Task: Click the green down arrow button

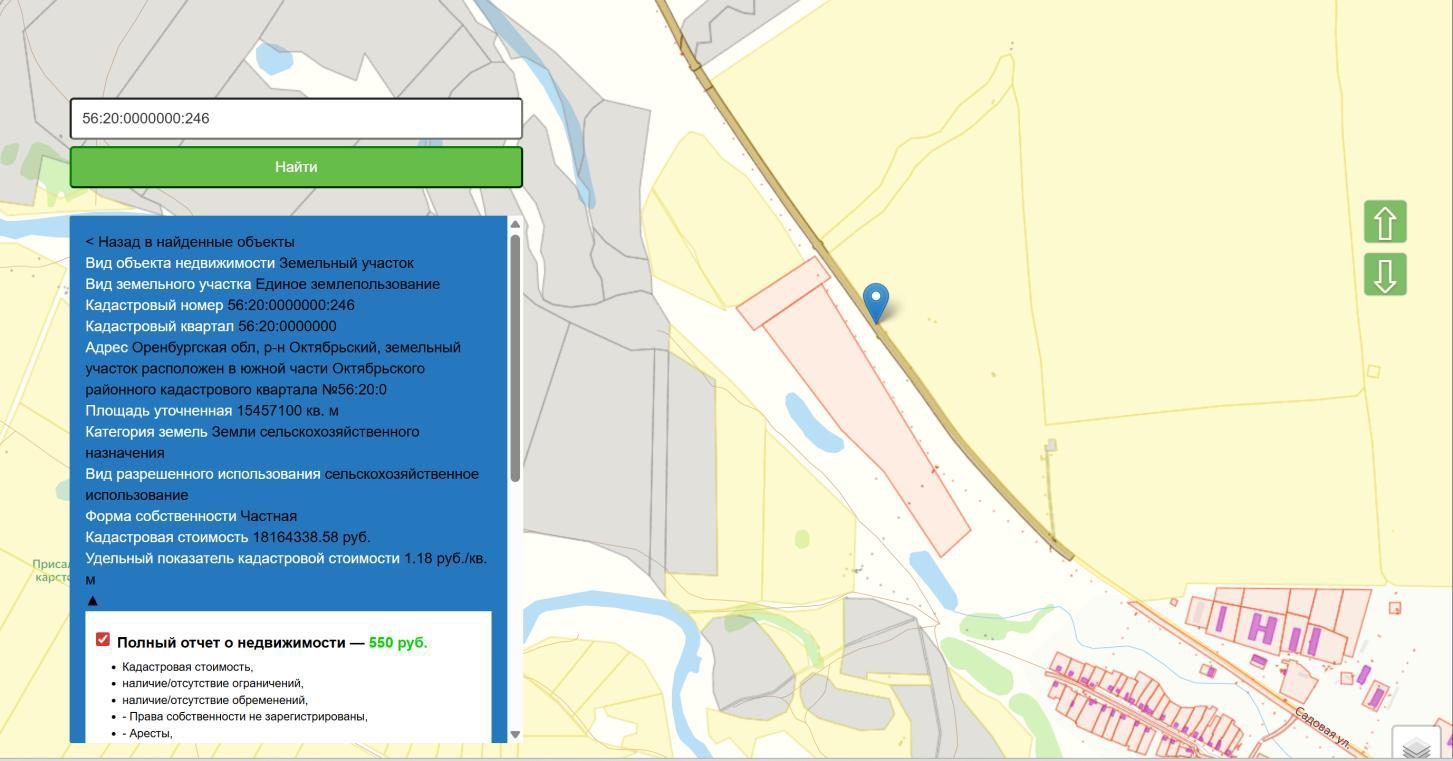Action: pos(1385,274)
